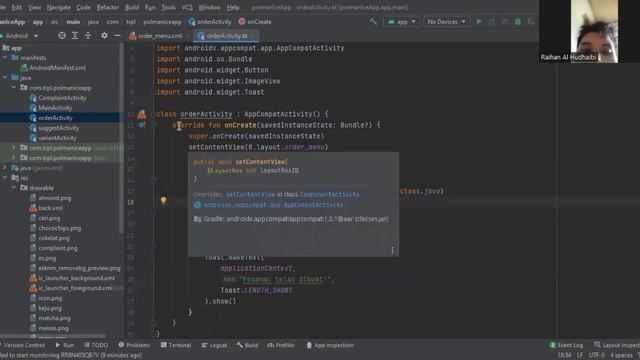The width and height of the screenshot is (640, 360).
Task: Open the Event Log
Action: coord(566,345)
